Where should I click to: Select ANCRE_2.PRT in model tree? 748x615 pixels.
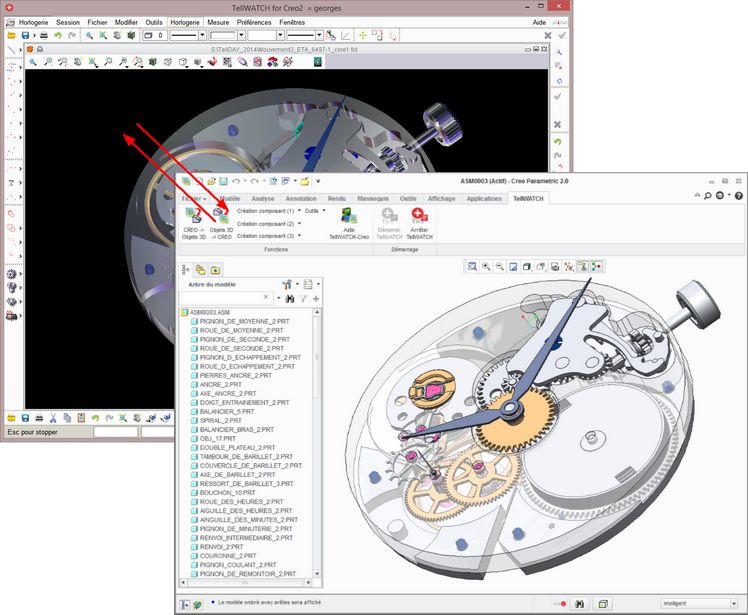tap(217, 385)
